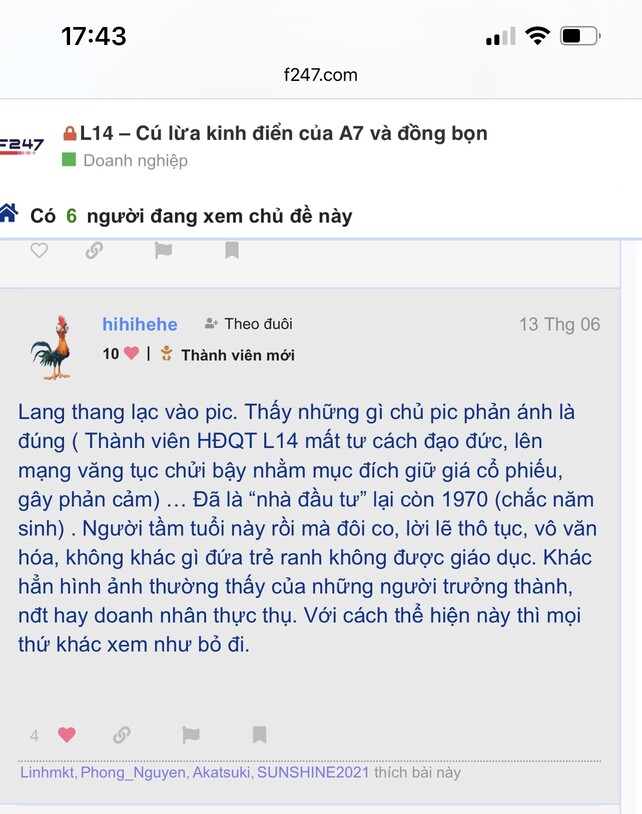Bookmark the previous post above hihihehe

(x=232, y=250)
